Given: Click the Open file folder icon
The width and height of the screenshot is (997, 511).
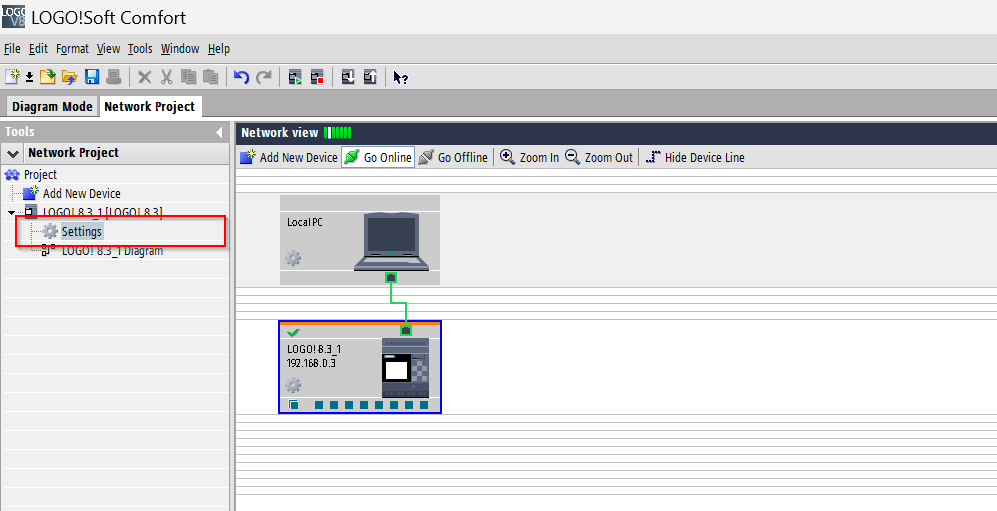Looking at the screenshot, I should coord(48,77).
